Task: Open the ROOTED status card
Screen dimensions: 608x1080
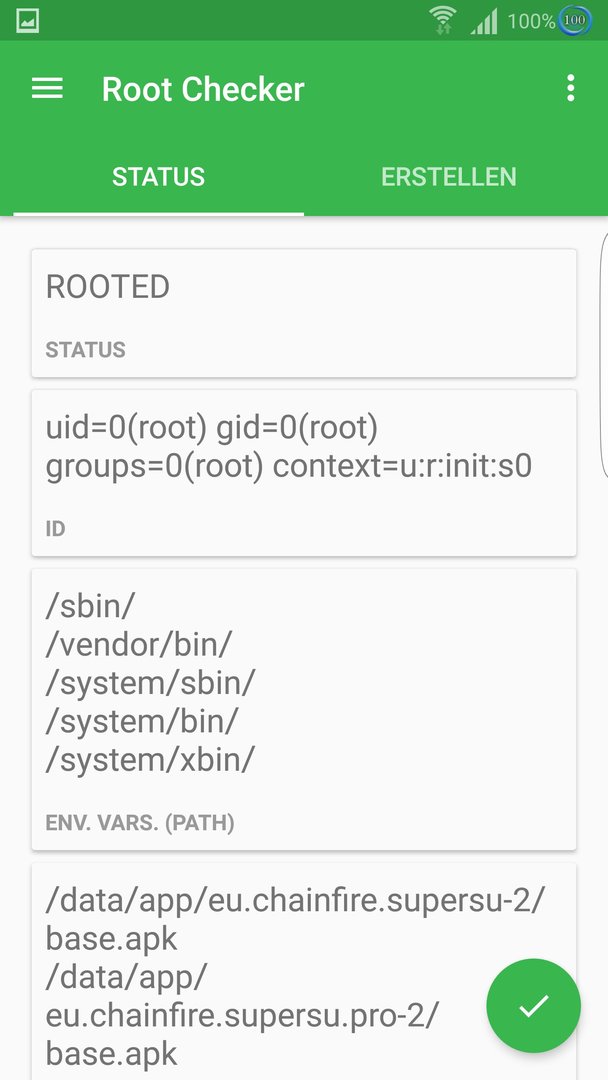Action: (304, 313)
